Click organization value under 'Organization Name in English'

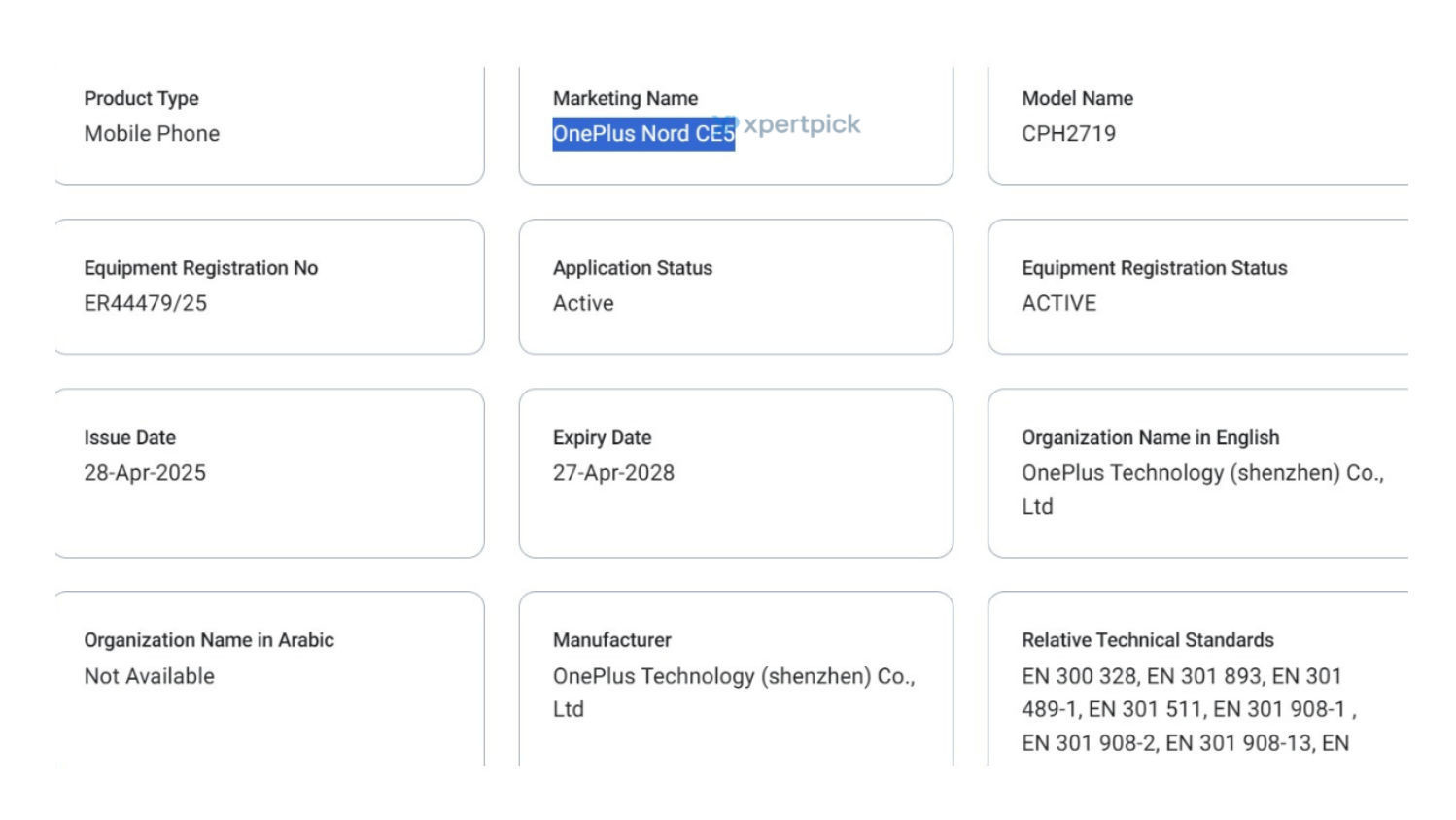tap(1202, 490)
